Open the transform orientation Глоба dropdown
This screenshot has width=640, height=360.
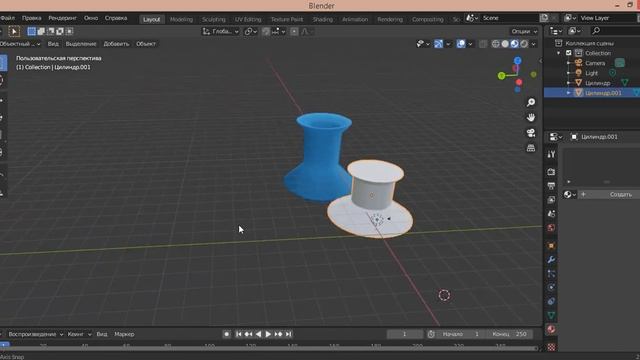pyautogui.click(x=220, y=31)
